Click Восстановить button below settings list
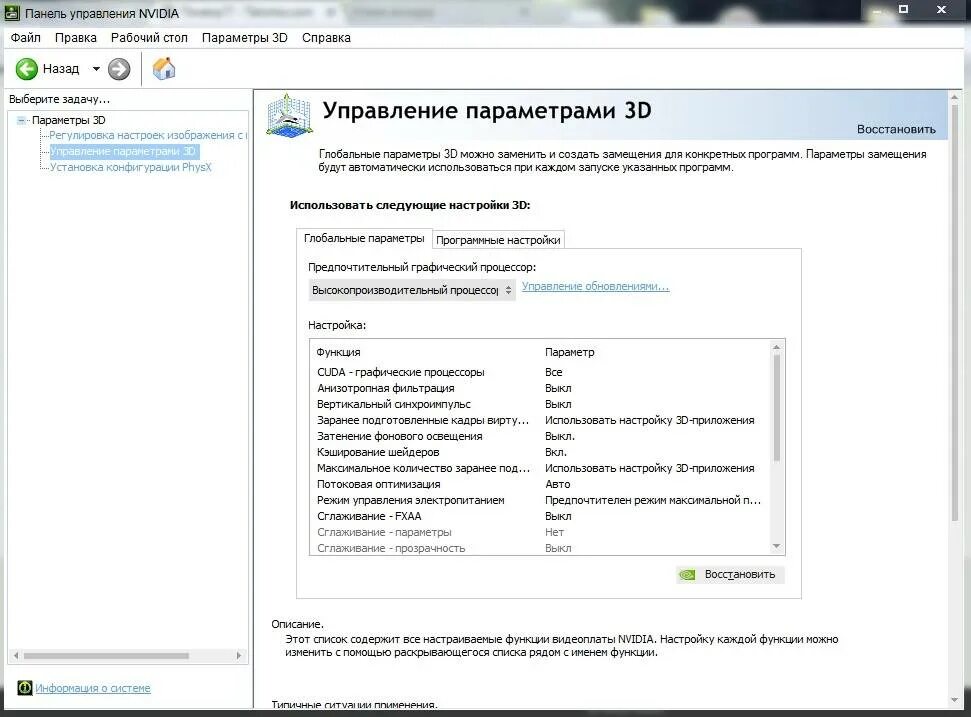The image size is (971, 717). (730, 575)
